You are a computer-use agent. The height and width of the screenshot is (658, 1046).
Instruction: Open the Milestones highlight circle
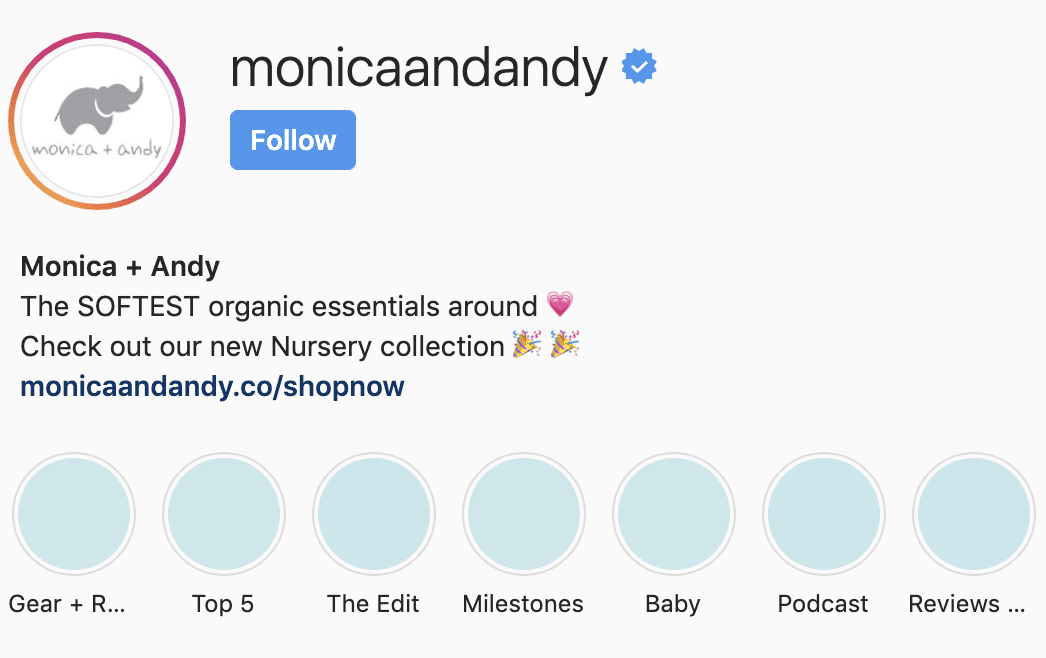[x=524, y=514]
